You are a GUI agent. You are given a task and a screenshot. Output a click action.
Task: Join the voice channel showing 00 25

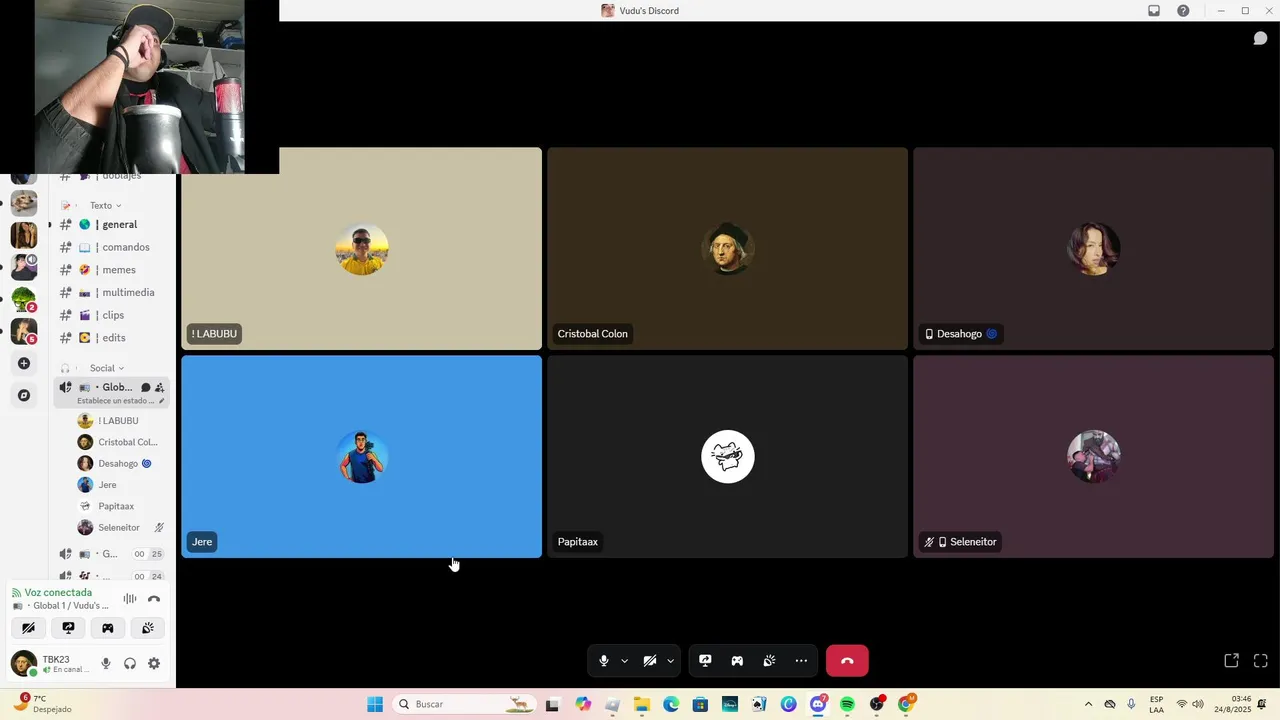click(x=112, y=554)
